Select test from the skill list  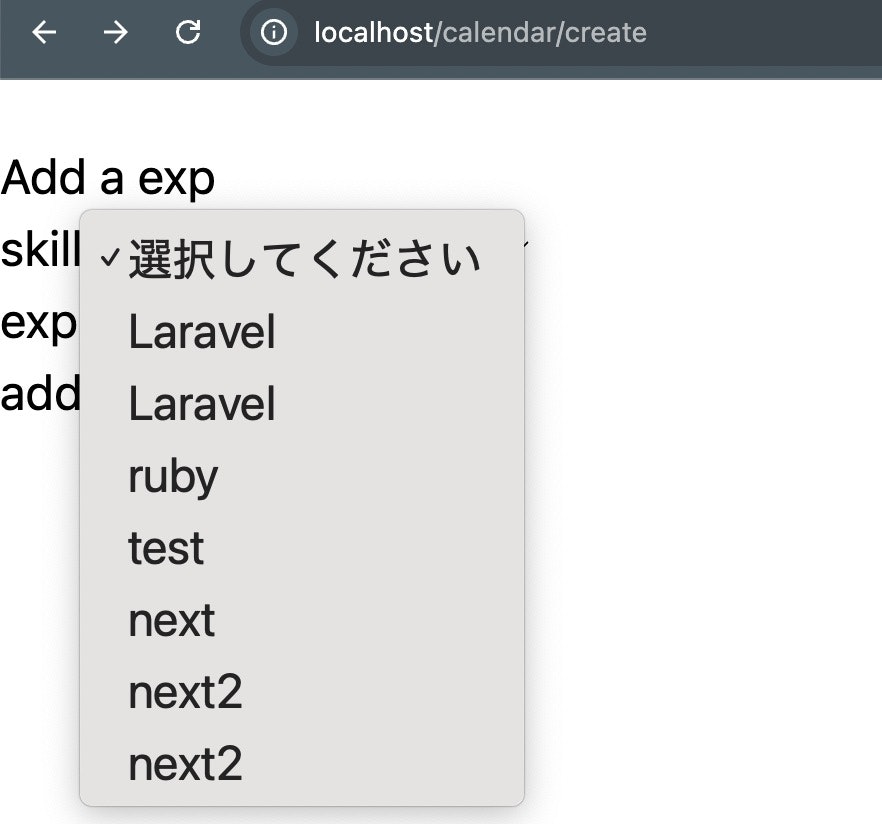tap(302, 548)
